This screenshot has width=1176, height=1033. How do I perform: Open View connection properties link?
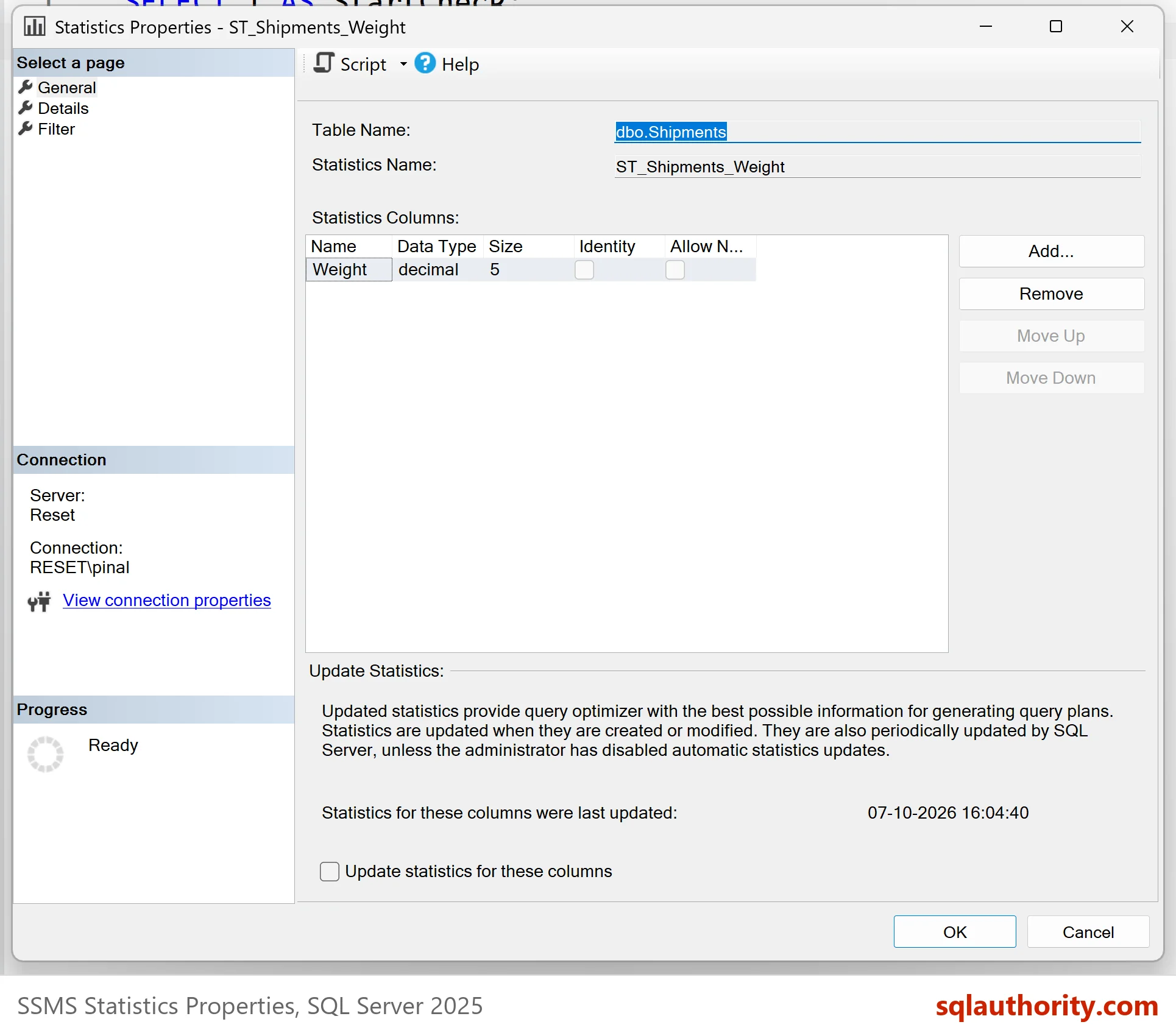166,601
